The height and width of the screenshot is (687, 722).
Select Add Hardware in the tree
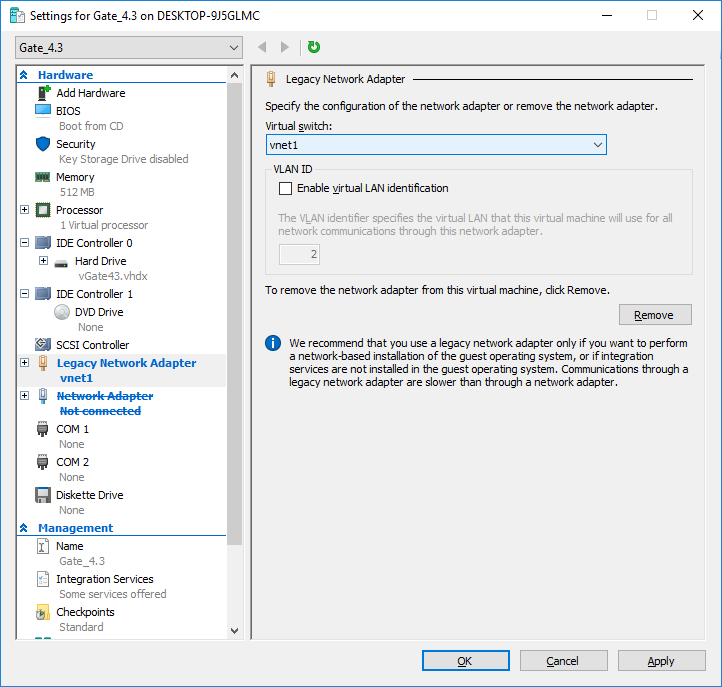point(91,93)
